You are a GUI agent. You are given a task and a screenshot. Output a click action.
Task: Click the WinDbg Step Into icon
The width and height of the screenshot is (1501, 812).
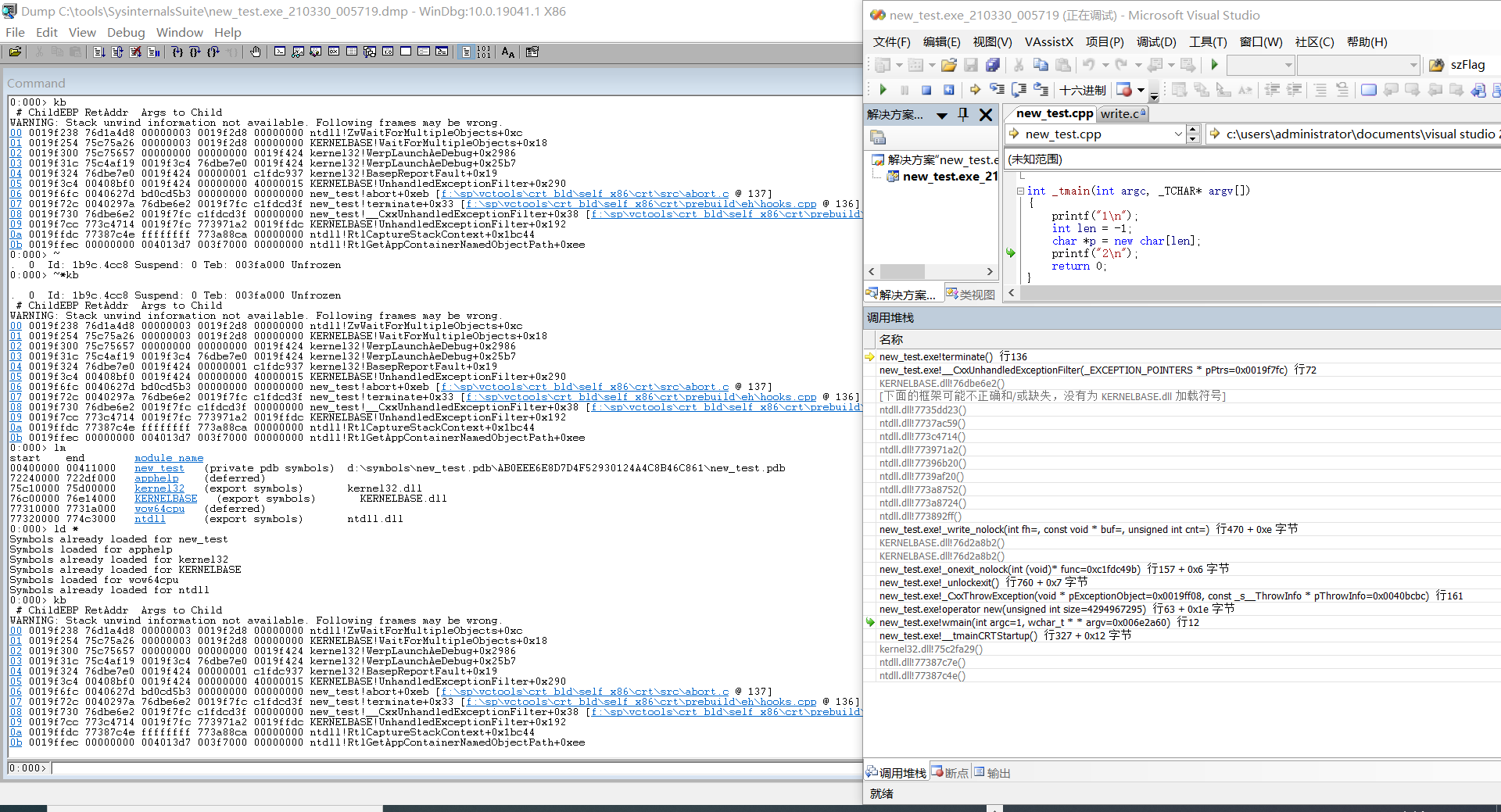pyautogui.click(x=177, y=52)
